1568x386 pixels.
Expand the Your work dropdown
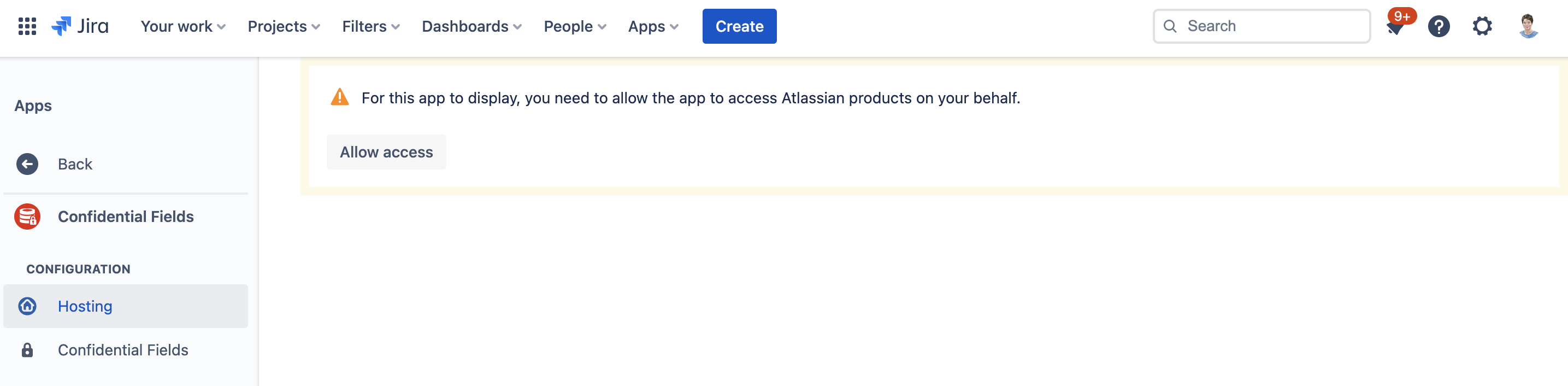(182, 26)
